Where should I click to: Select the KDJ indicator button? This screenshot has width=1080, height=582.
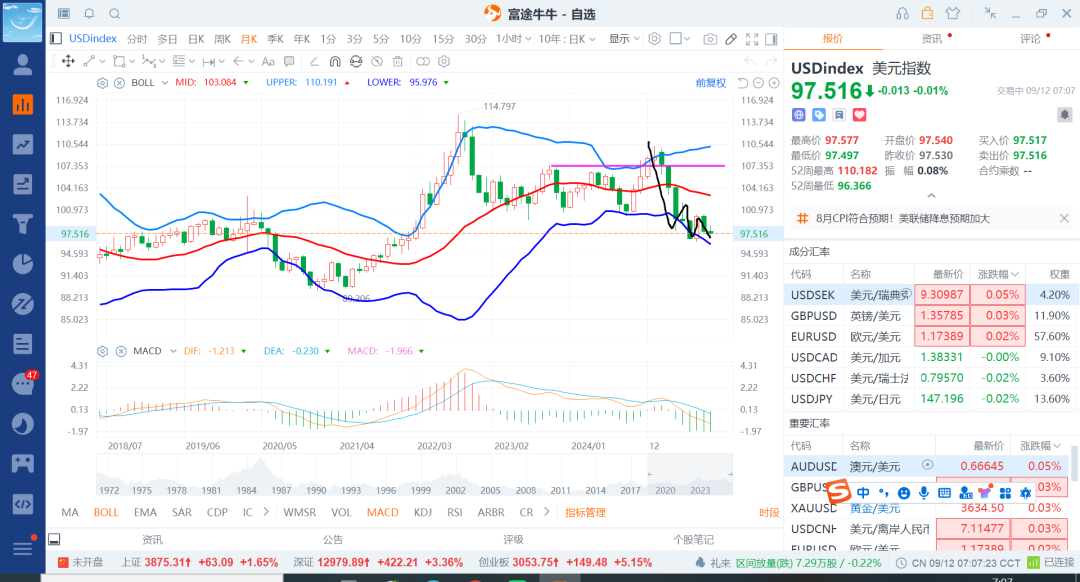(x=423, y=512)
